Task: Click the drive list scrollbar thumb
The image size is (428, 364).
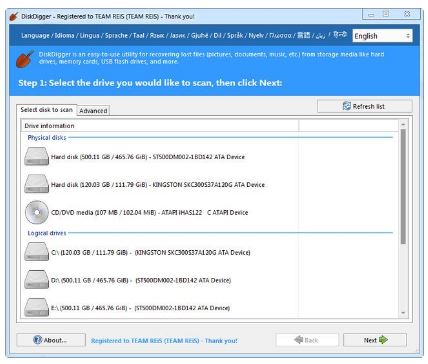Action: [403, 187]
